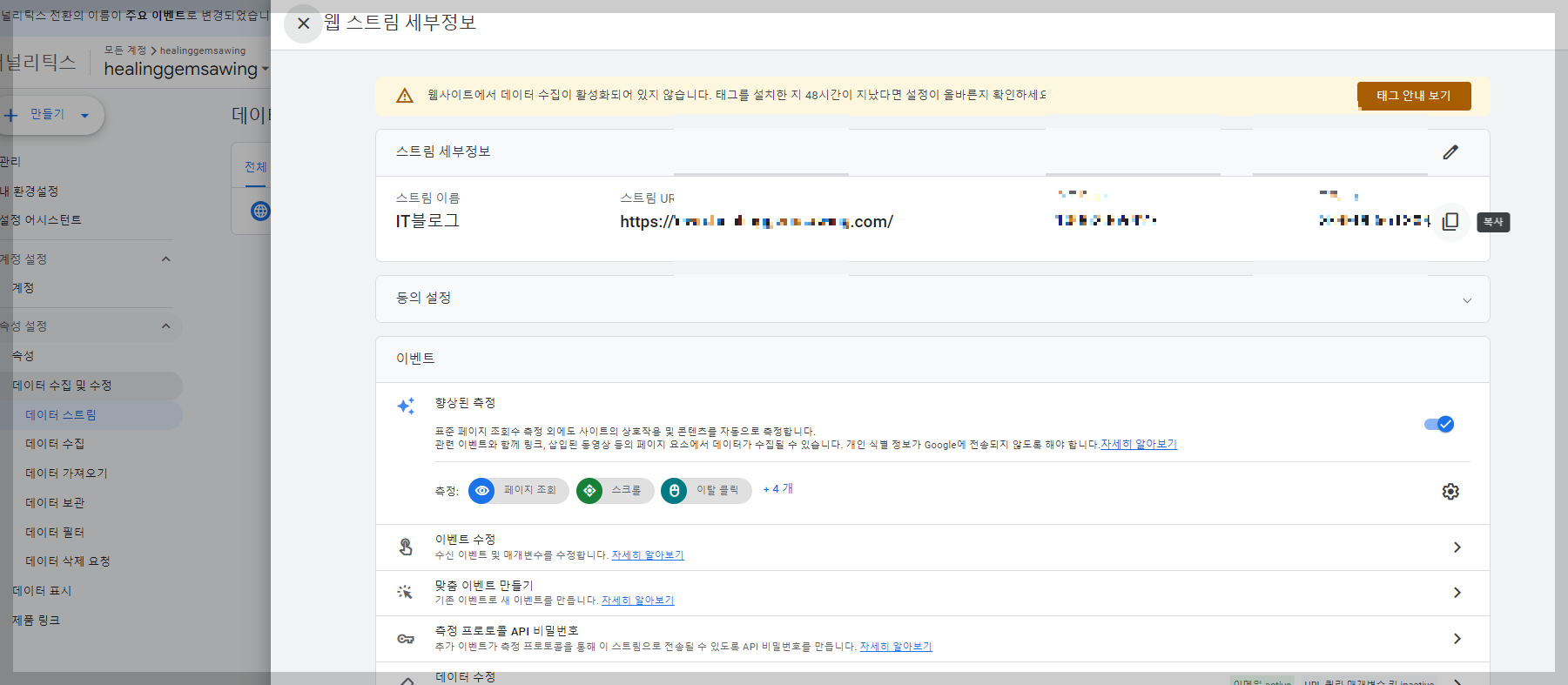Click the plus icon beside 만들기
Screen dimensions: 1568x685
(10, 115)
